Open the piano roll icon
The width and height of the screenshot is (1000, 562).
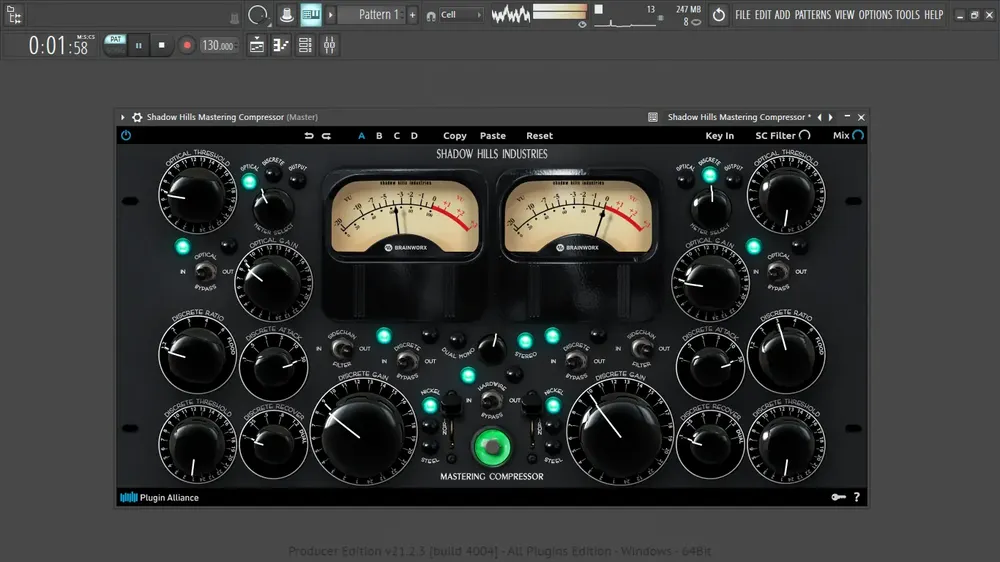click(x=281, y=45)
